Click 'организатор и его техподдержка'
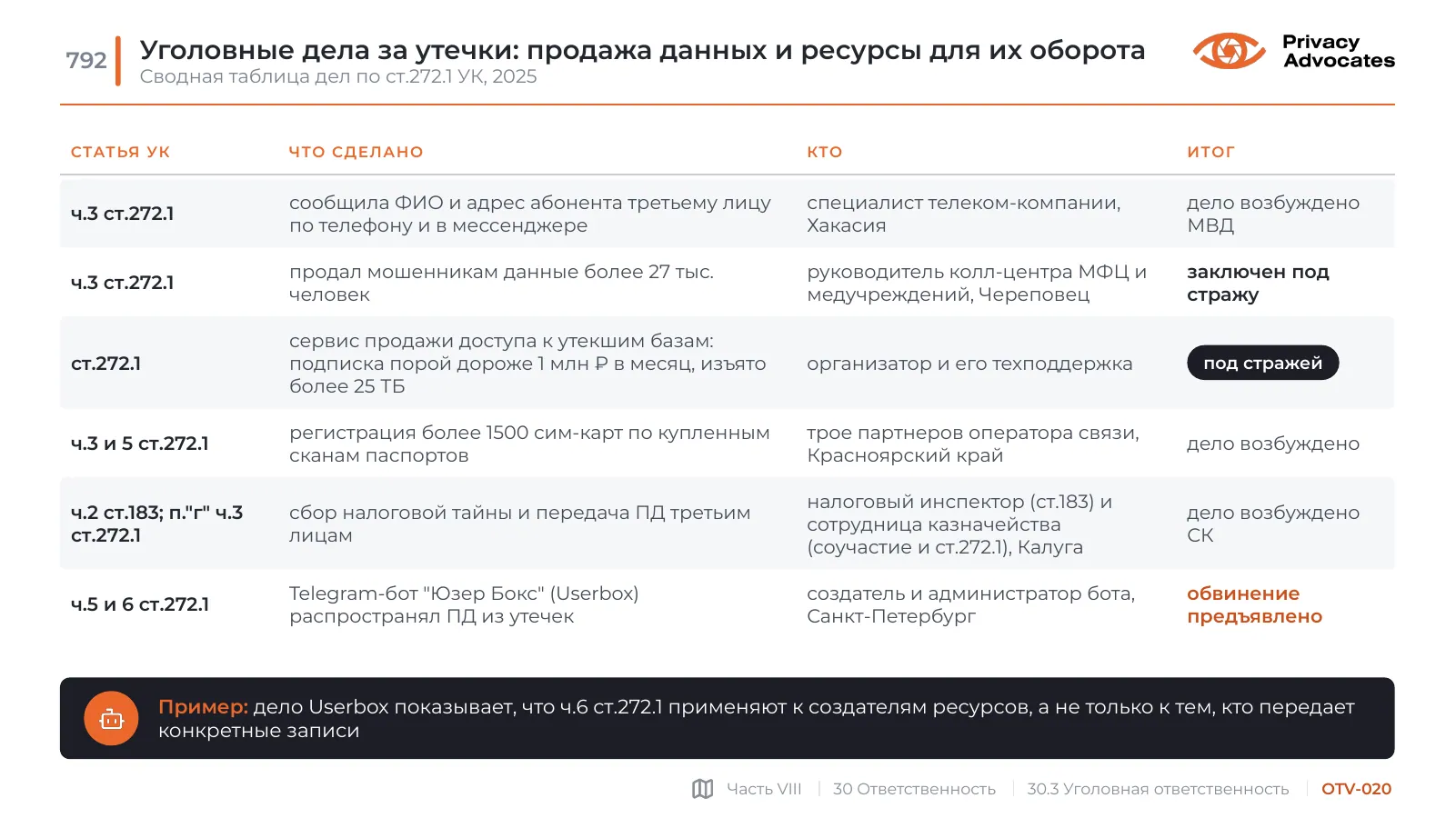 point(969,364)
